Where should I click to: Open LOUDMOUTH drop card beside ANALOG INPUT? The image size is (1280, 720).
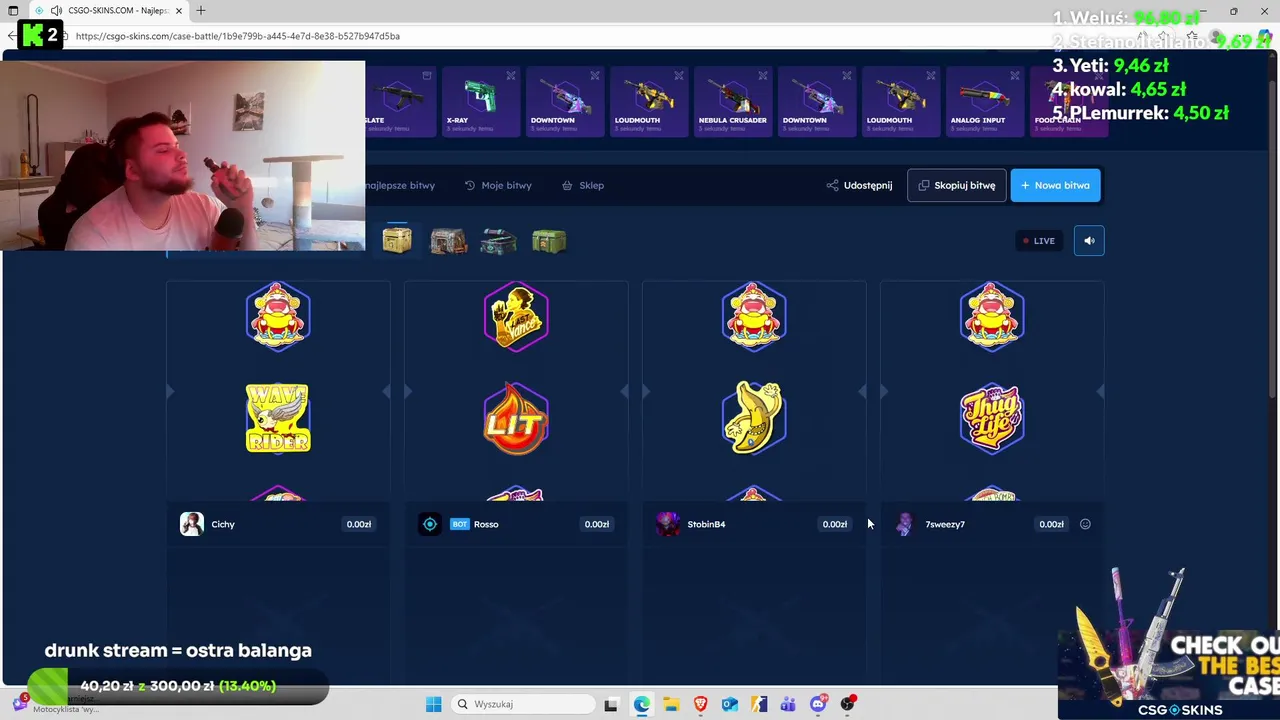click(x=900, y=102)
